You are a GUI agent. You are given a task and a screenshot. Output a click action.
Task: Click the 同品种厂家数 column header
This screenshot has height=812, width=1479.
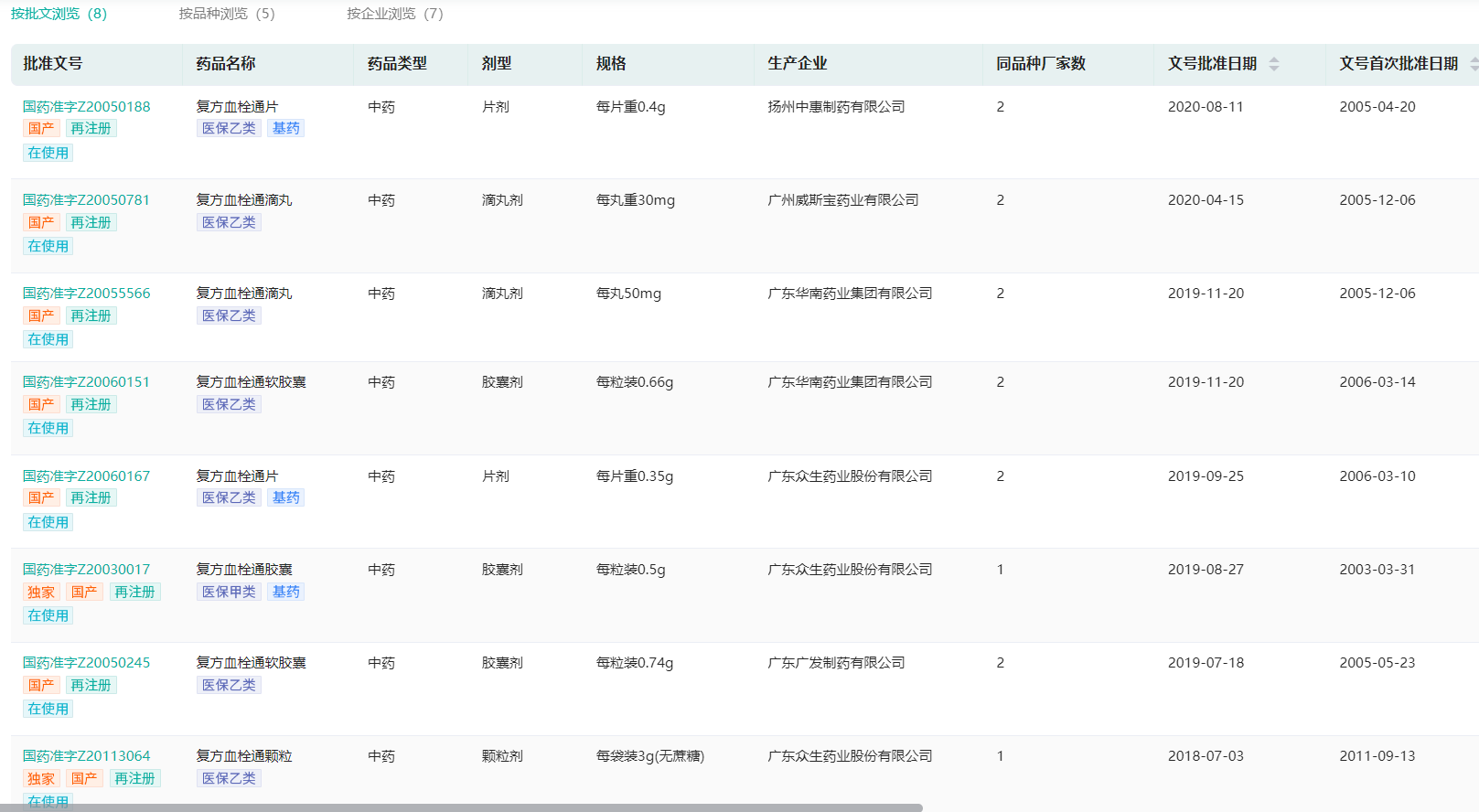(1041, 64)
